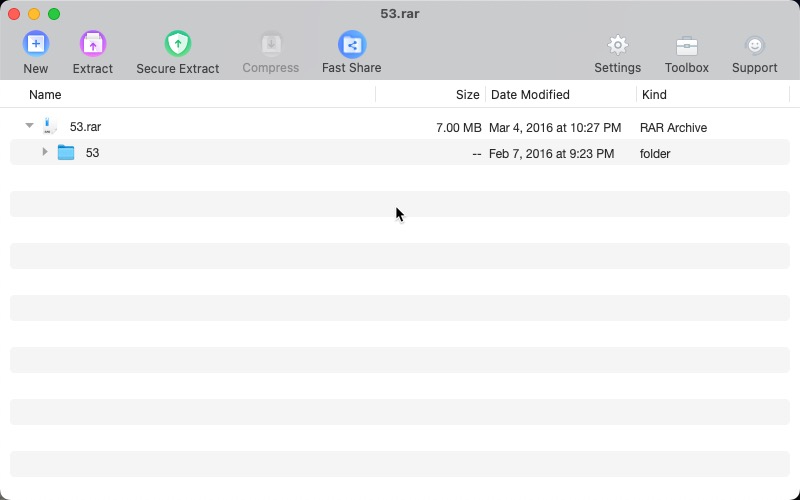Screen dimensions: 800x500
Task: Open the Toolbox icon
Action: (x=687, y=46)
